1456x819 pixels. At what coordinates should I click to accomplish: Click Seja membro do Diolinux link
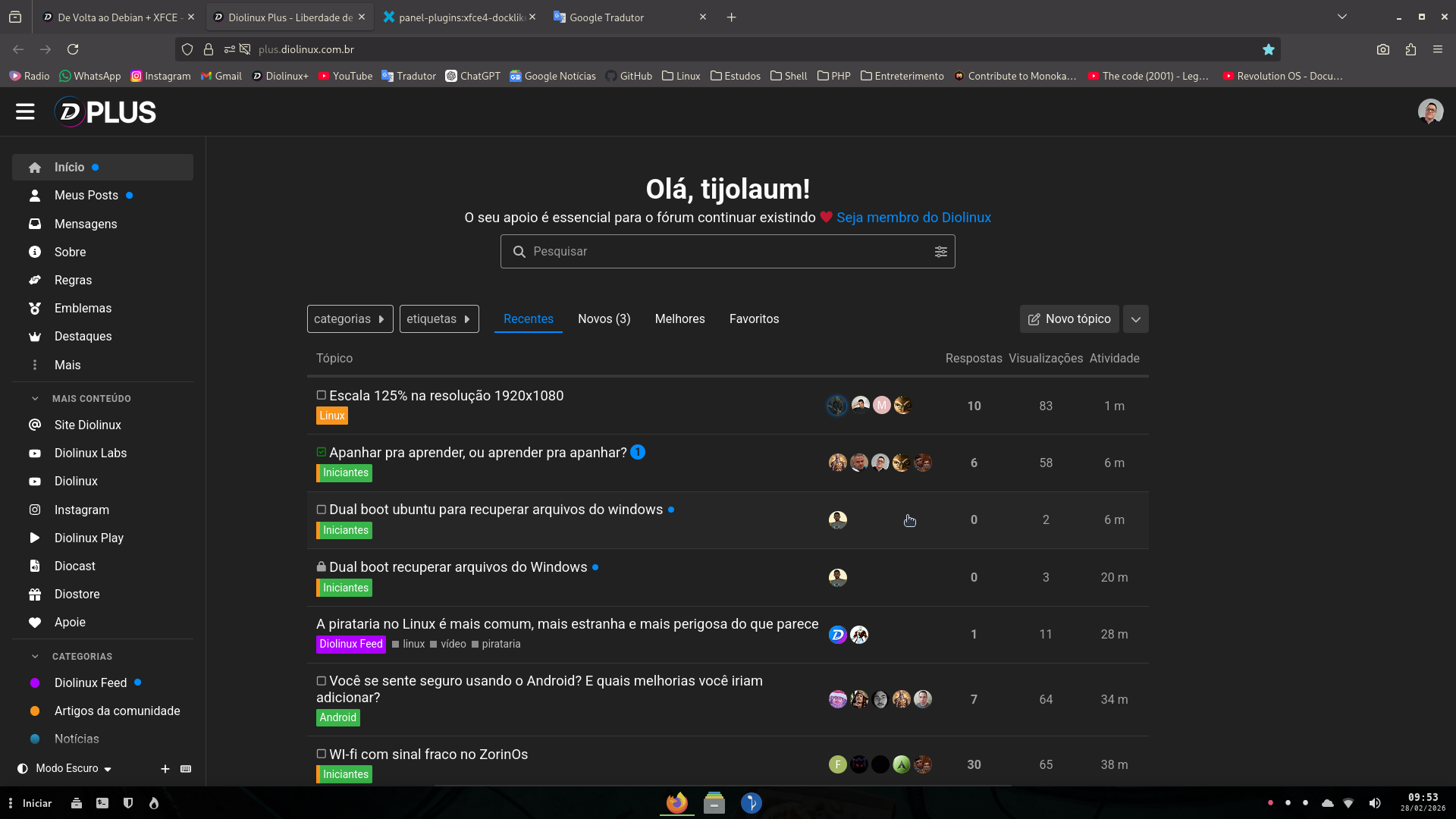[913, 218]
